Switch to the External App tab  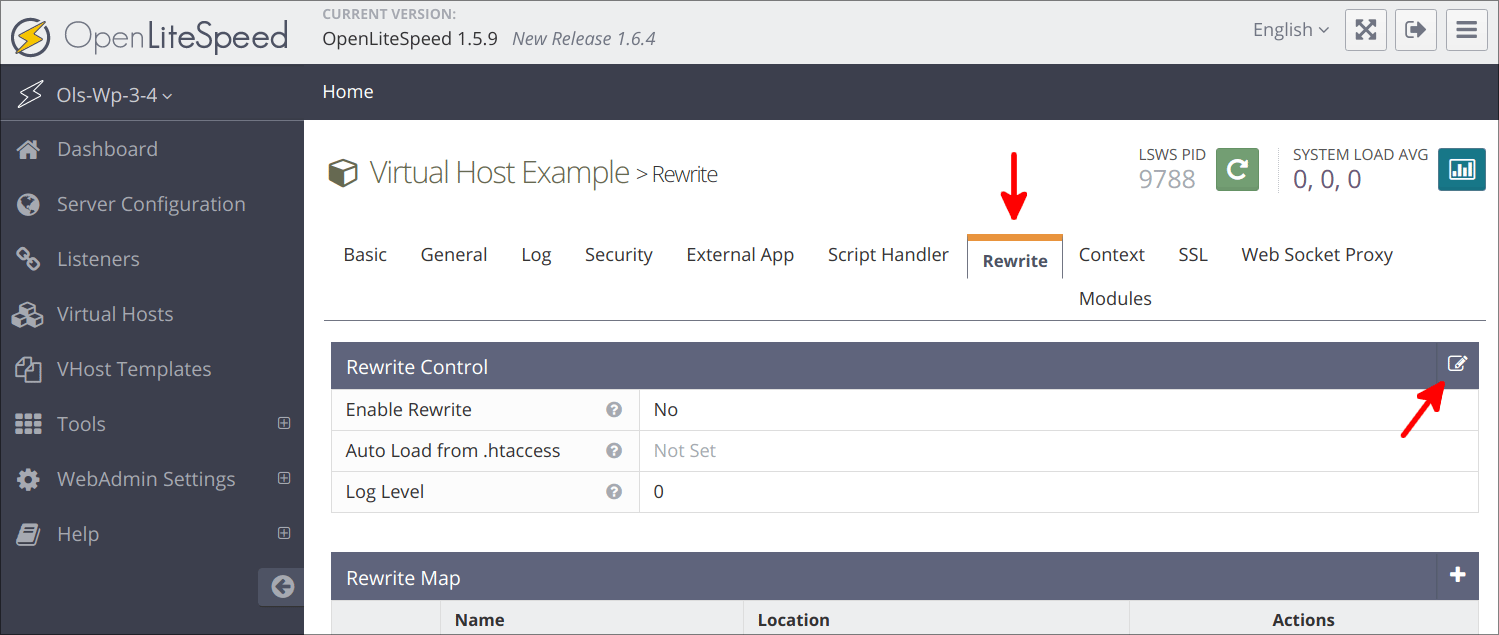pyautogui.click(x=740, y=255)
